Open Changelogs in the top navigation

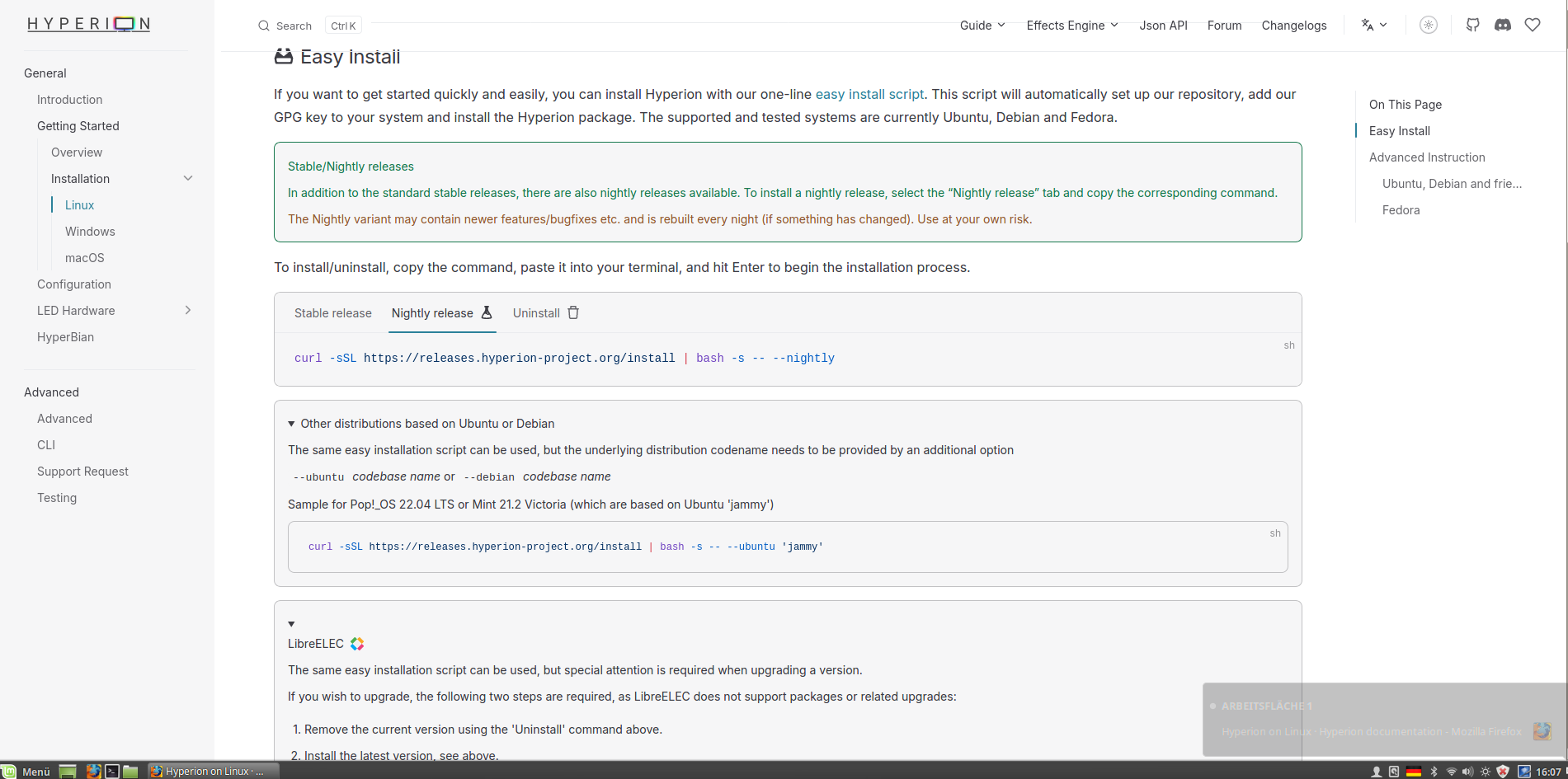click(x=1293, y=26)
